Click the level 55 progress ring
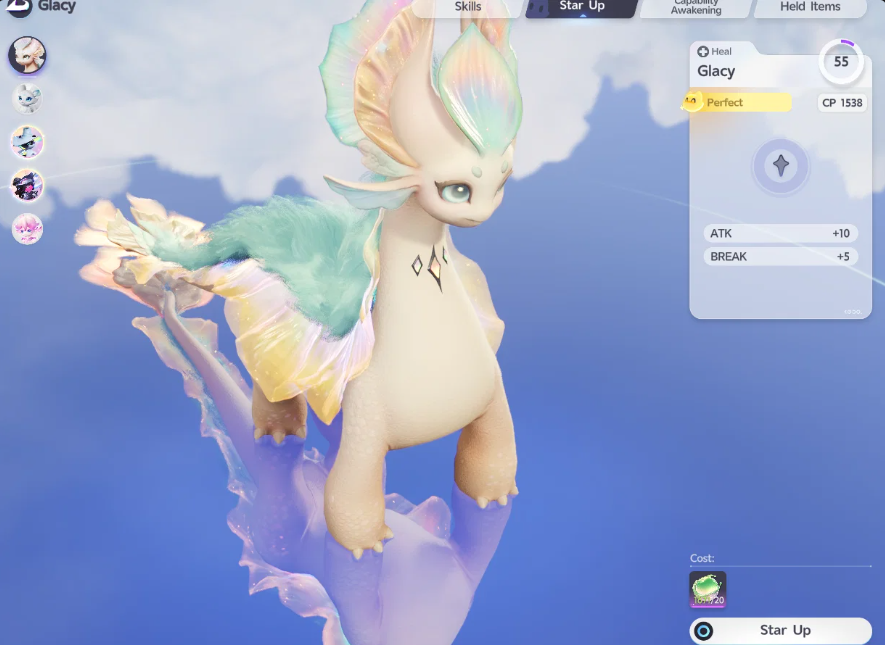885x645 pixels. (x=841, y=62)
